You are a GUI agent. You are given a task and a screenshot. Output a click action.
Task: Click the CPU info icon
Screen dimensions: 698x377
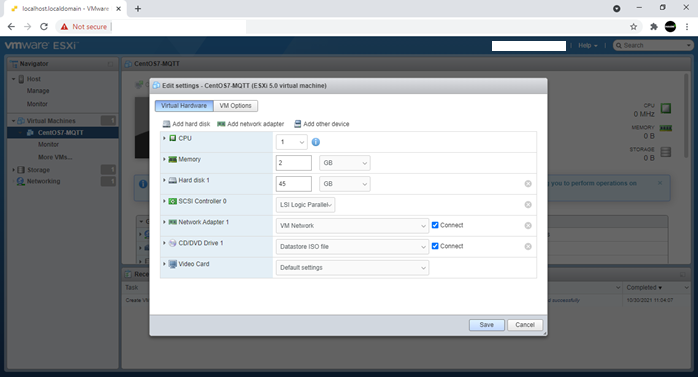click(316, 142)
